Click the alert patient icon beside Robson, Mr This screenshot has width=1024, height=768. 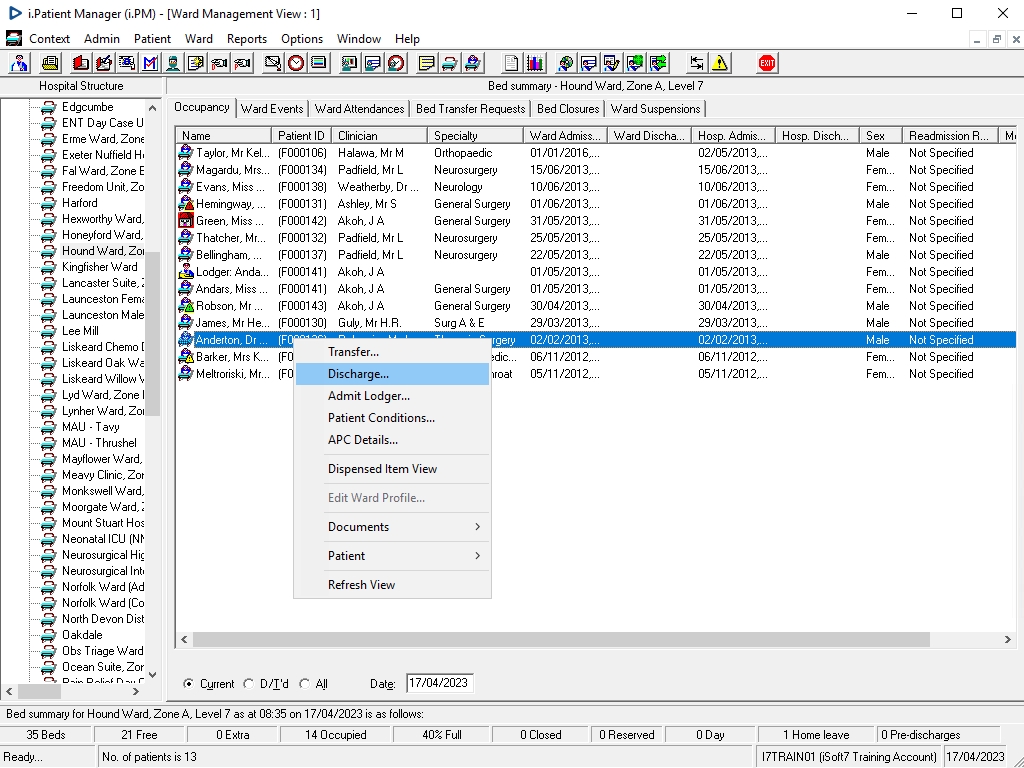(x=185, y=306)
